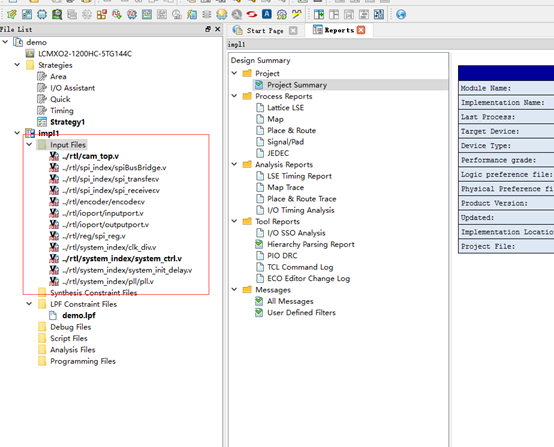
Task: Collapse the Project section in Design Summary
Action: [x=234, y=73]
